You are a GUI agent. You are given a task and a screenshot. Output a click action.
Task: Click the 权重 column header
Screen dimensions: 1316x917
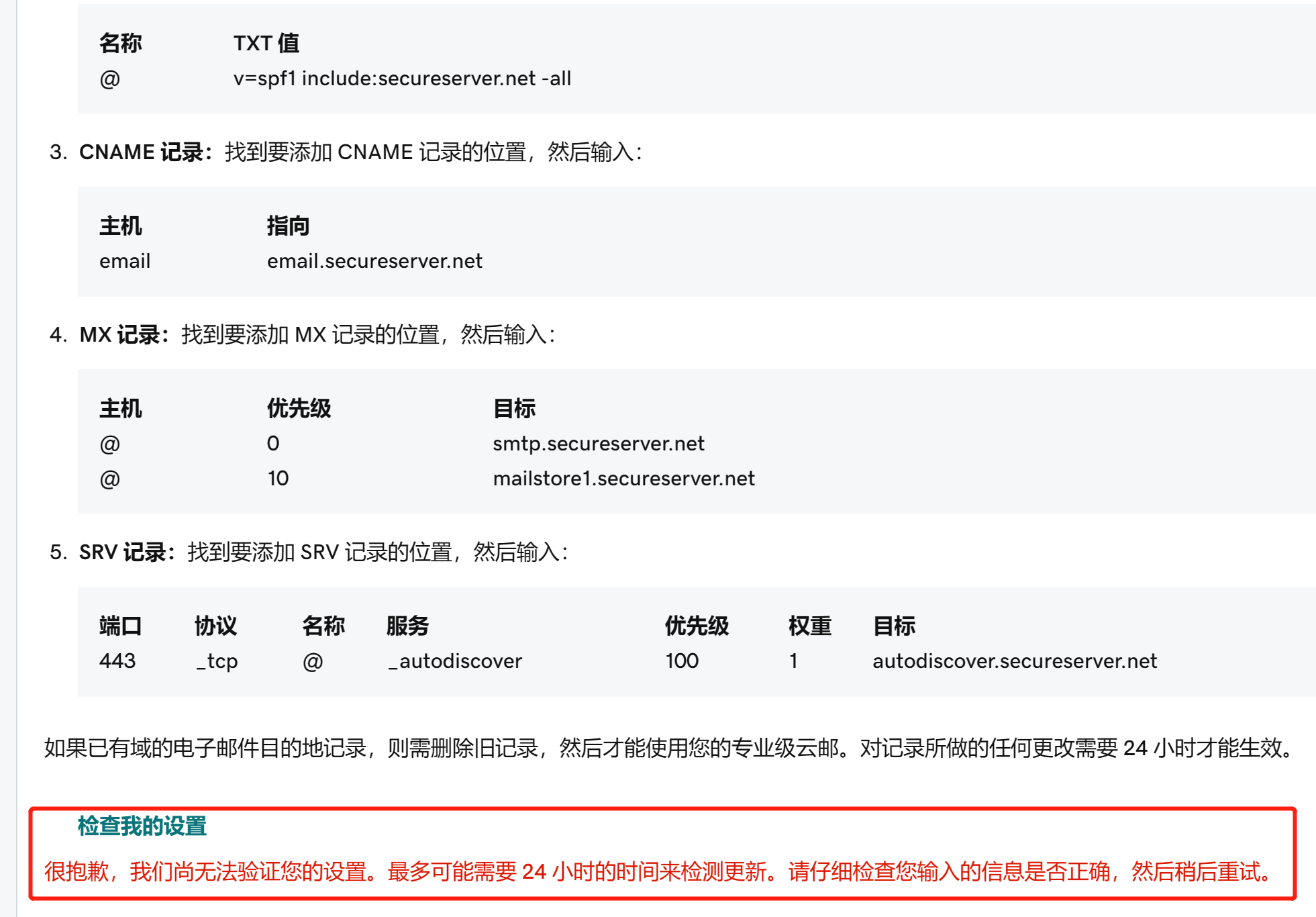point(810,626)
